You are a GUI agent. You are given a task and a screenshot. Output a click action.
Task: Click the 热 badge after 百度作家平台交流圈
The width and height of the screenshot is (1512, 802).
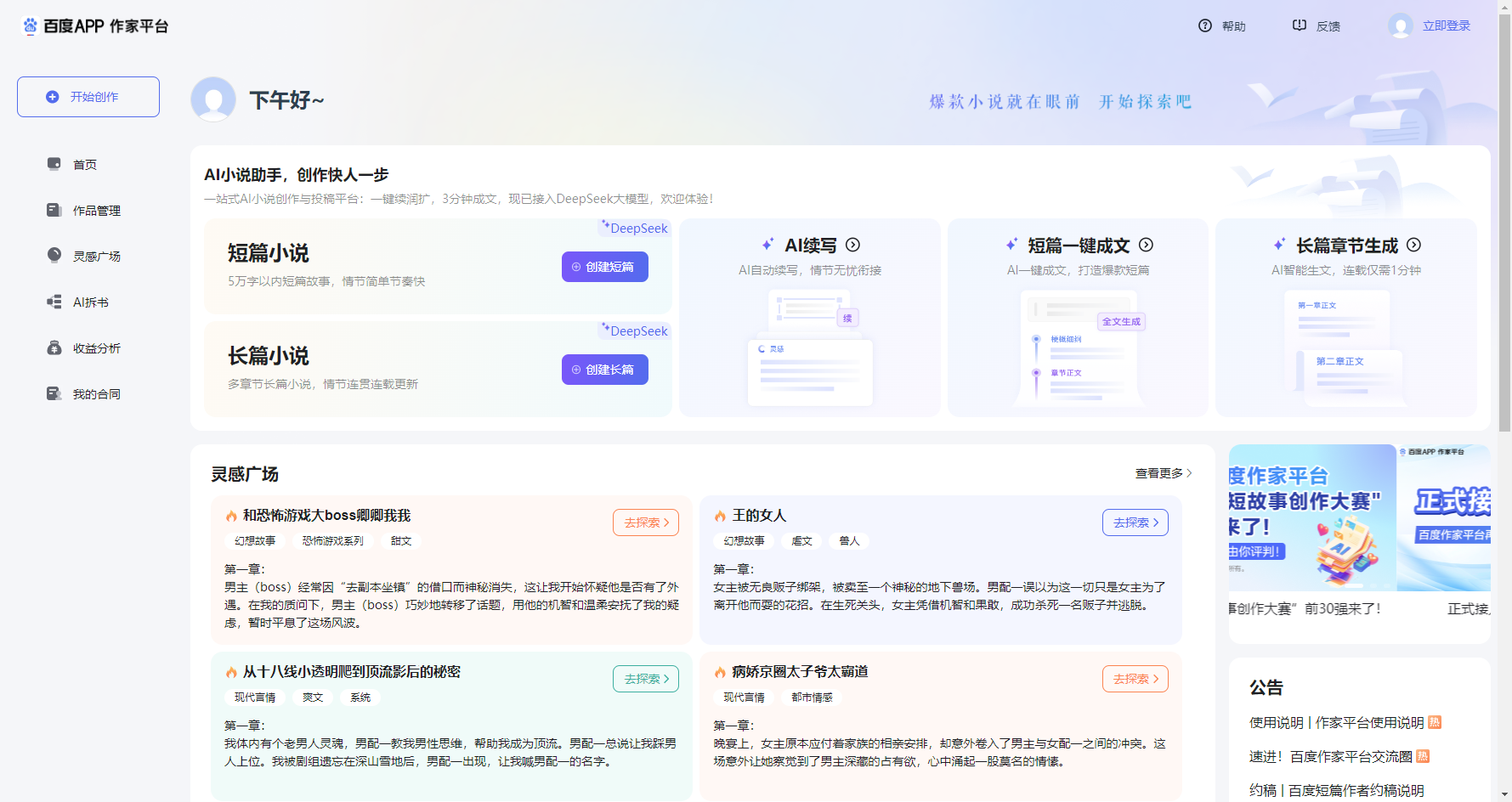(1423, 756)
